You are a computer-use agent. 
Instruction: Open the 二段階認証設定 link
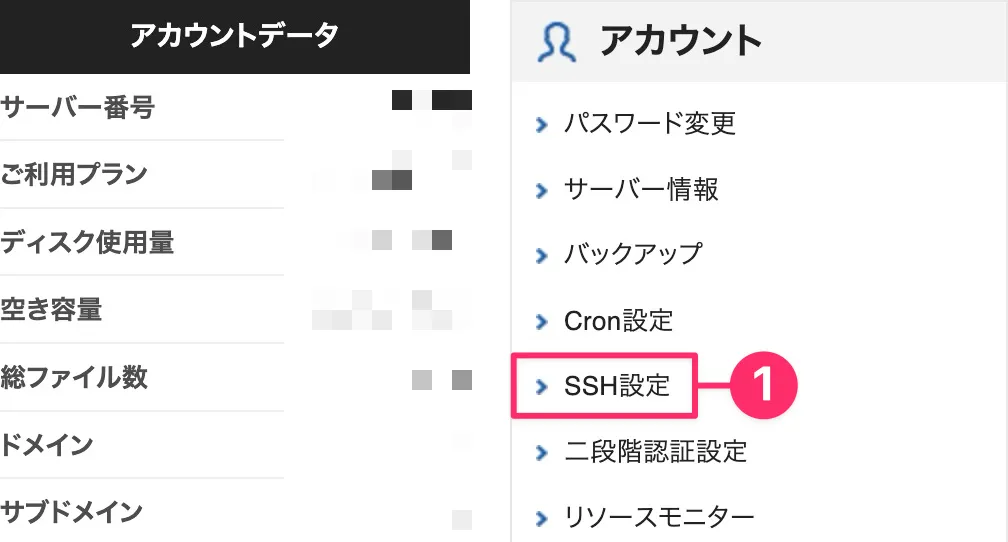click(656, 451)
